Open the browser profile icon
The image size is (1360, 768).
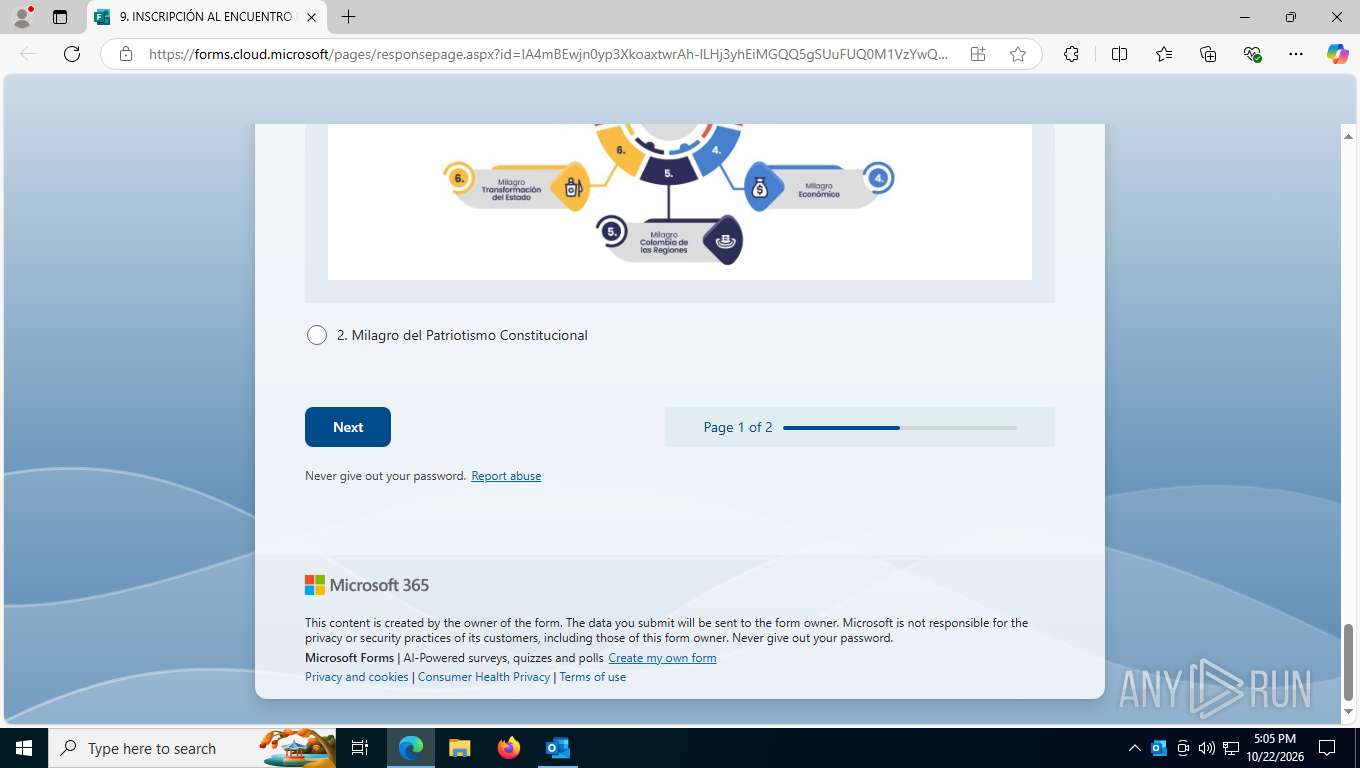point(22,17)
